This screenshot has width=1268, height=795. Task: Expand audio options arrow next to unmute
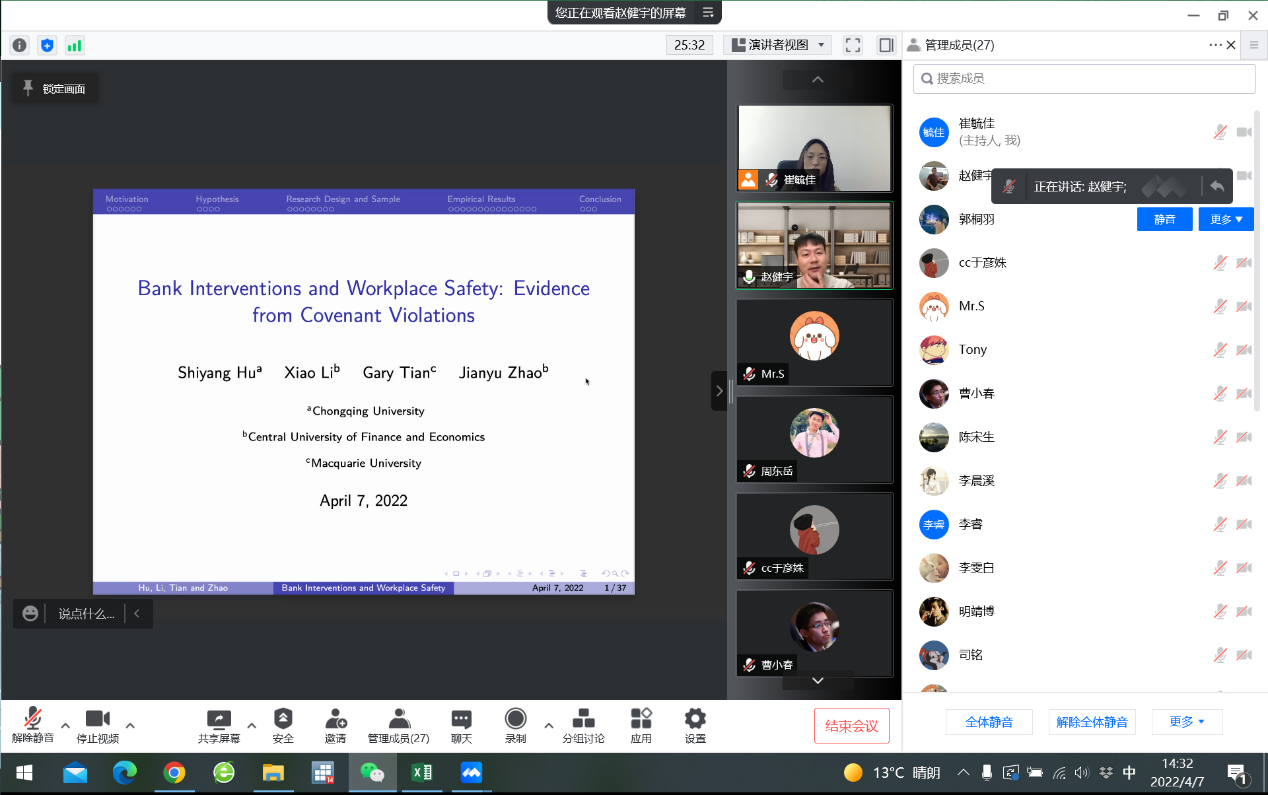click(65, 726)
